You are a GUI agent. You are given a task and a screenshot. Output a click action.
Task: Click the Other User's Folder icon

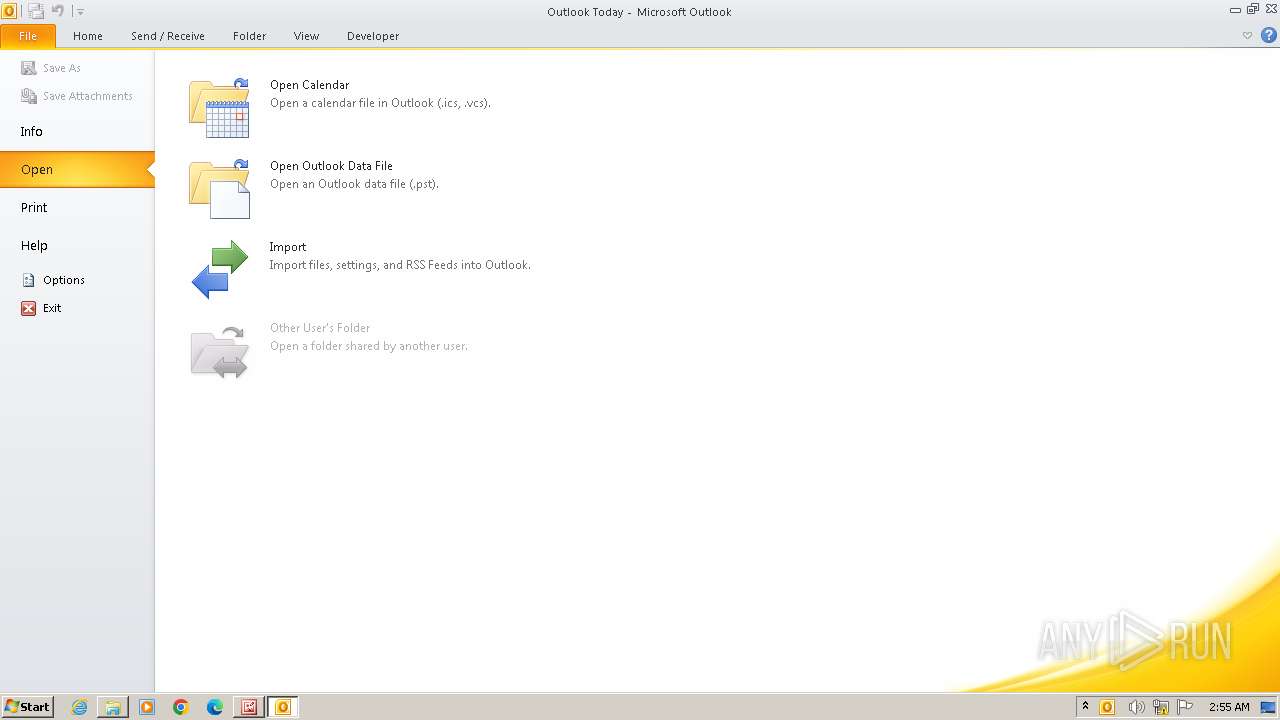[x=219, y=351]
